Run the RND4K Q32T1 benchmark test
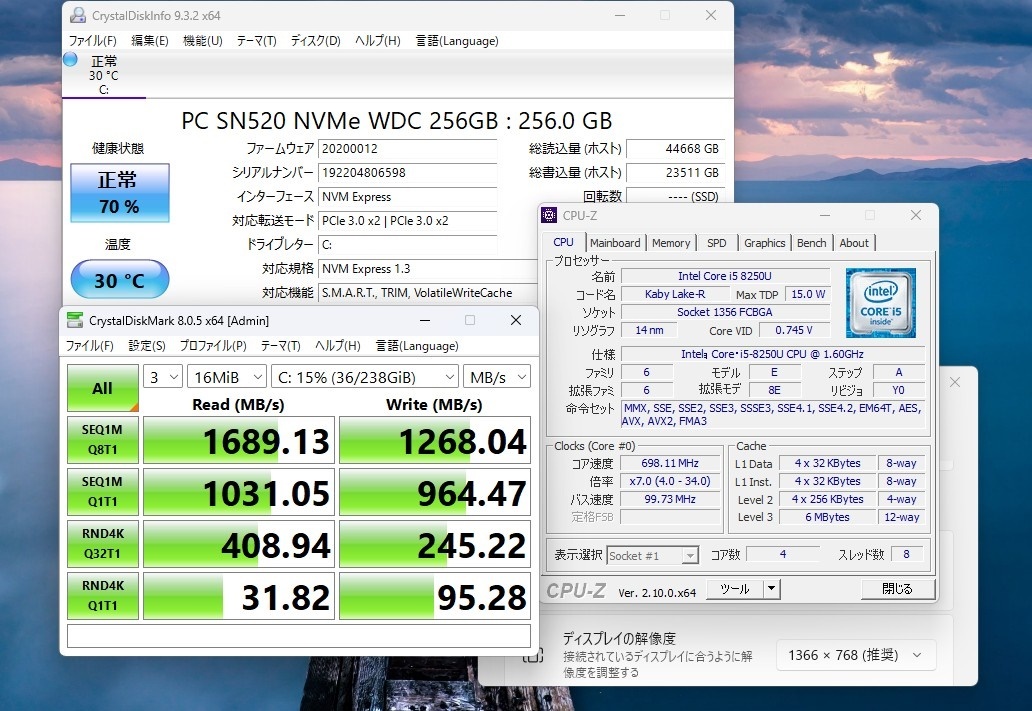This screenshot has width=1032, height=711. (x=103, y=544)
